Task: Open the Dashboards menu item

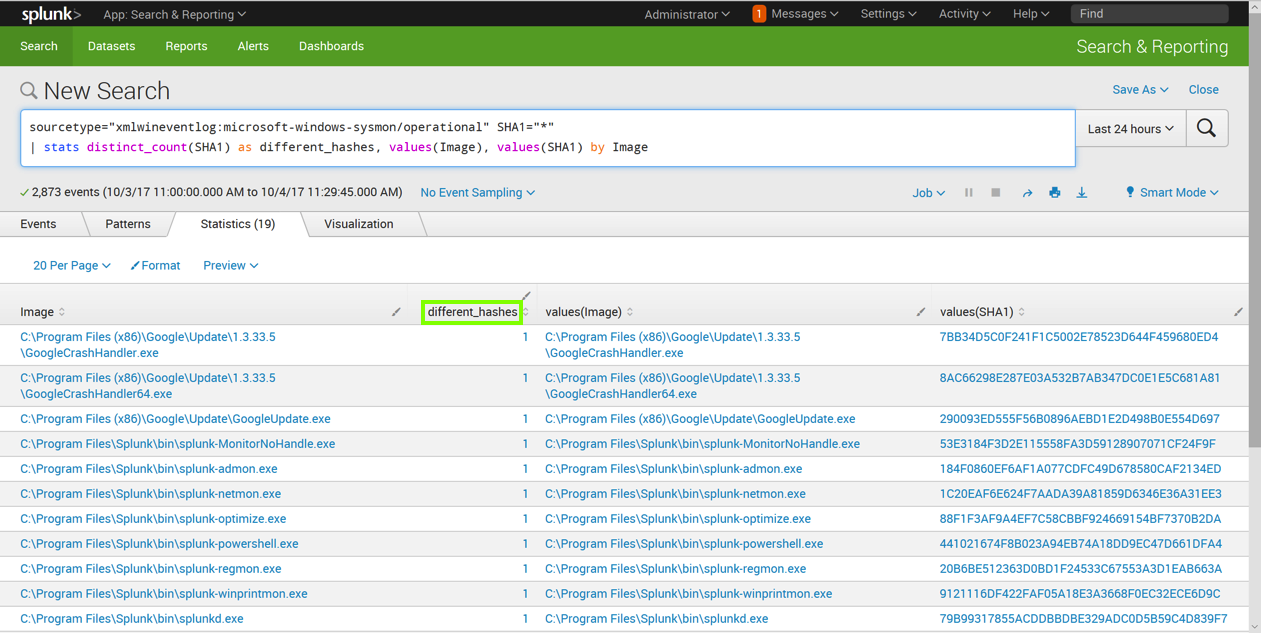Action: [x=331, y=46]
